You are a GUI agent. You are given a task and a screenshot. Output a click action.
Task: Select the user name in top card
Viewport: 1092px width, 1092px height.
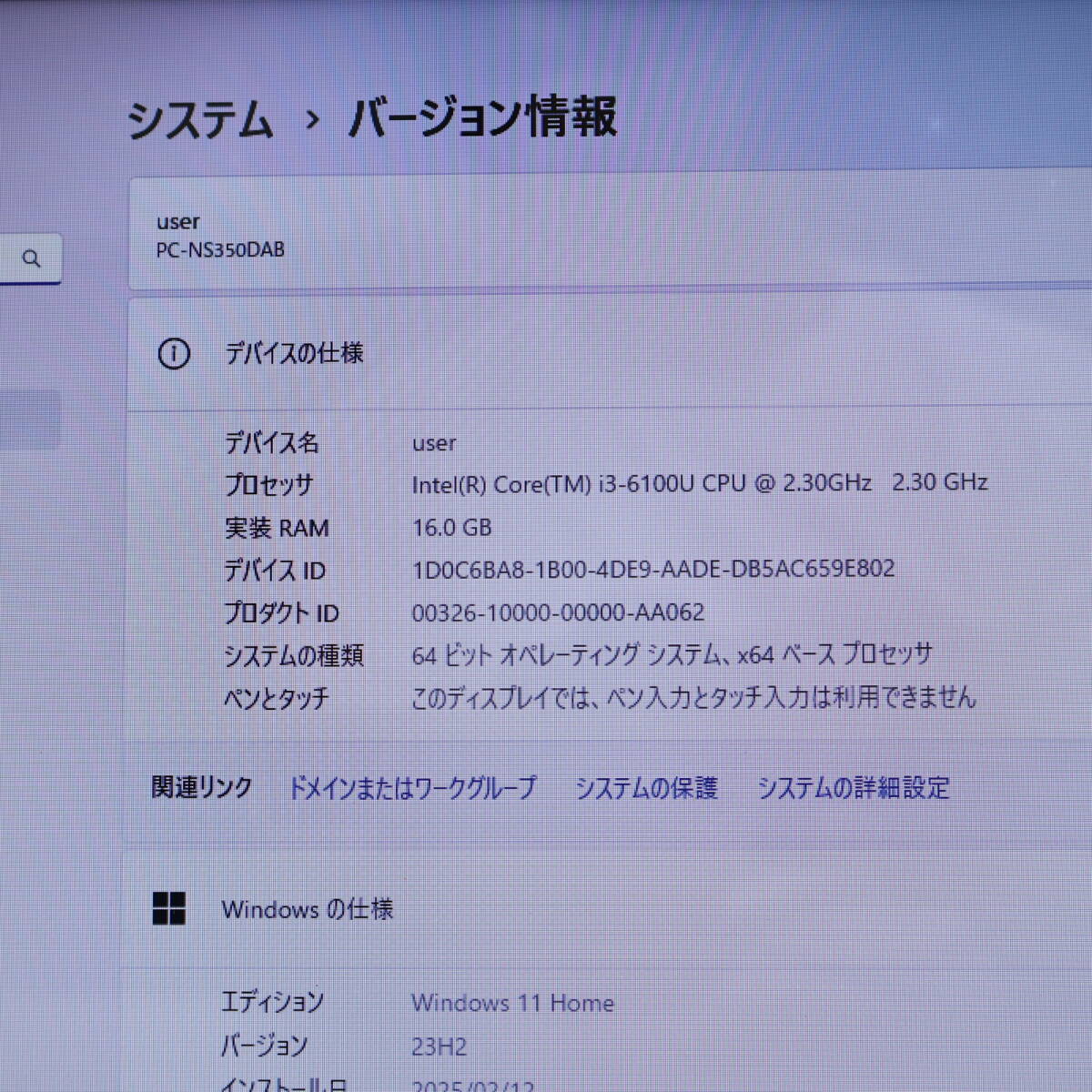177,222
